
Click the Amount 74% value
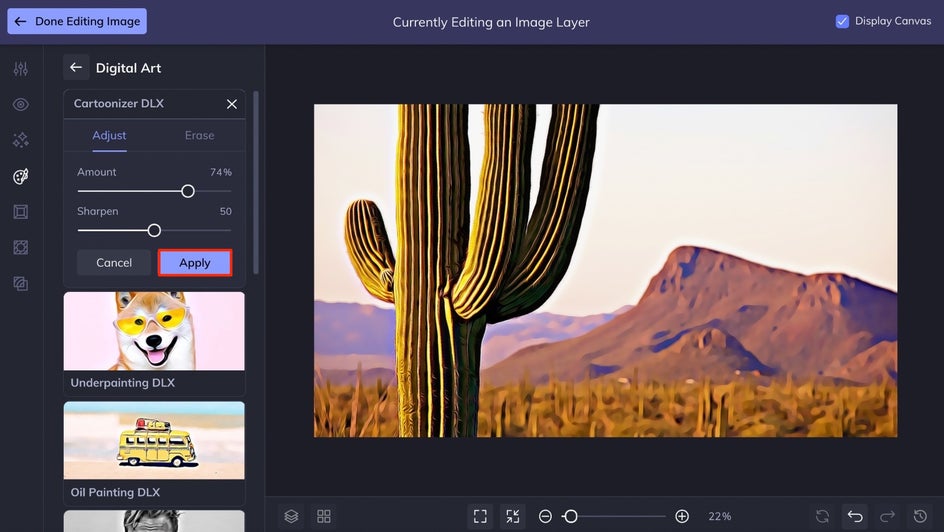221,172
